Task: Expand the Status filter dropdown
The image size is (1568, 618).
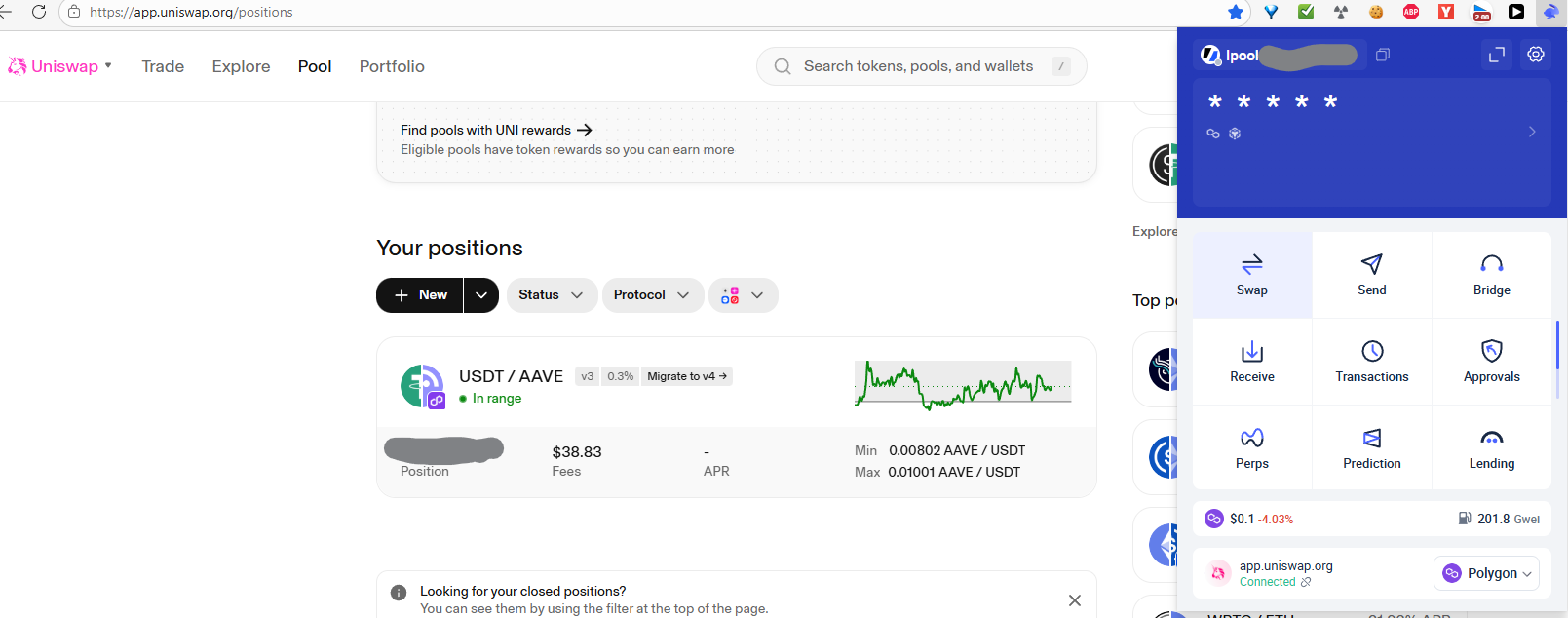Action: tap(551, 295)
